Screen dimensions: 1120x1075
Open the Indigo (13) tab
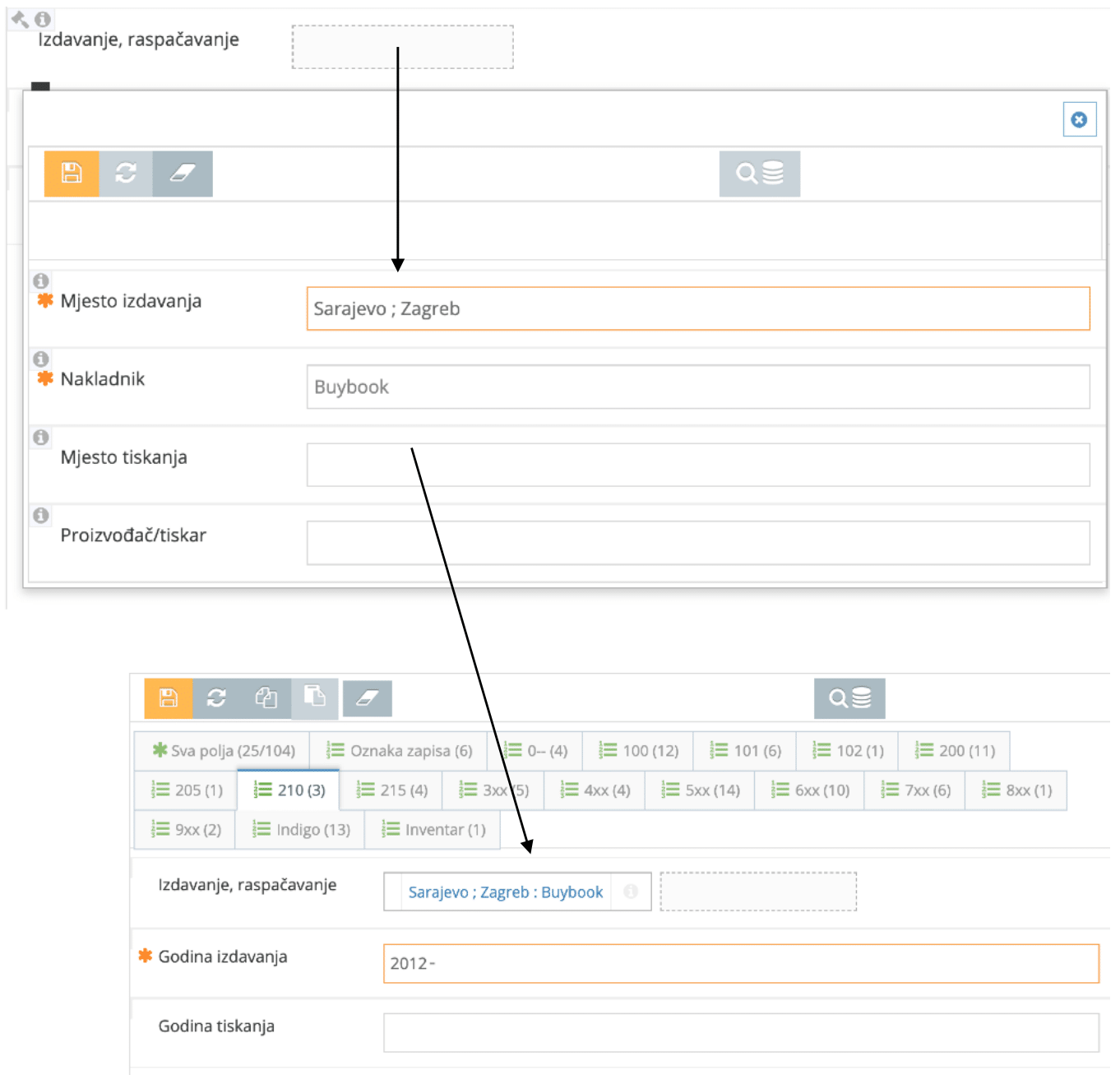pyautogui.click(x=299, y=830)
